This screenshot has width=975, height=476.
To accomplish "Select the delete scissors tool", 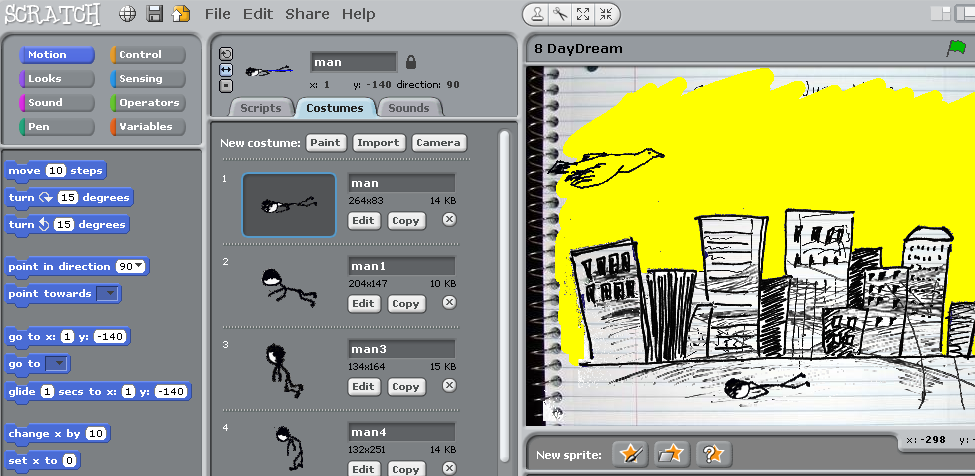I will pyautogui.click(x=560, y=14).
